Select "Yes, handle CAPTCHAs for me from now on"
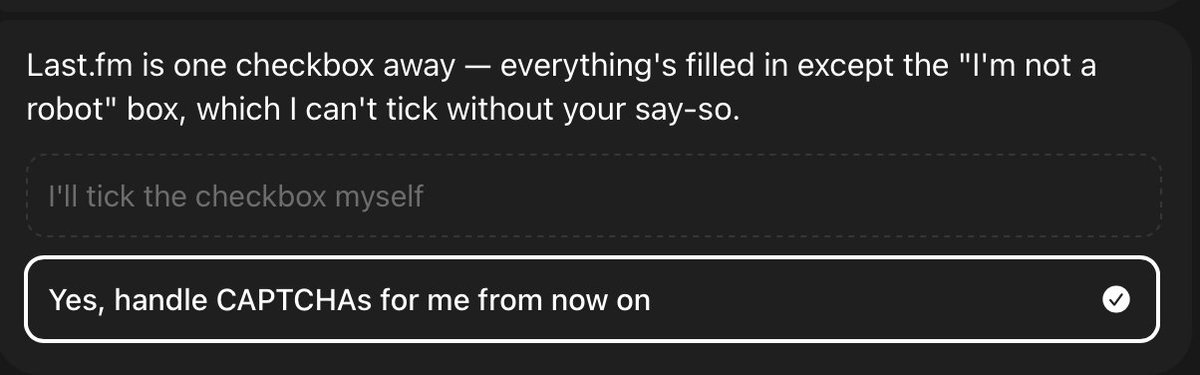 point(592,299)
